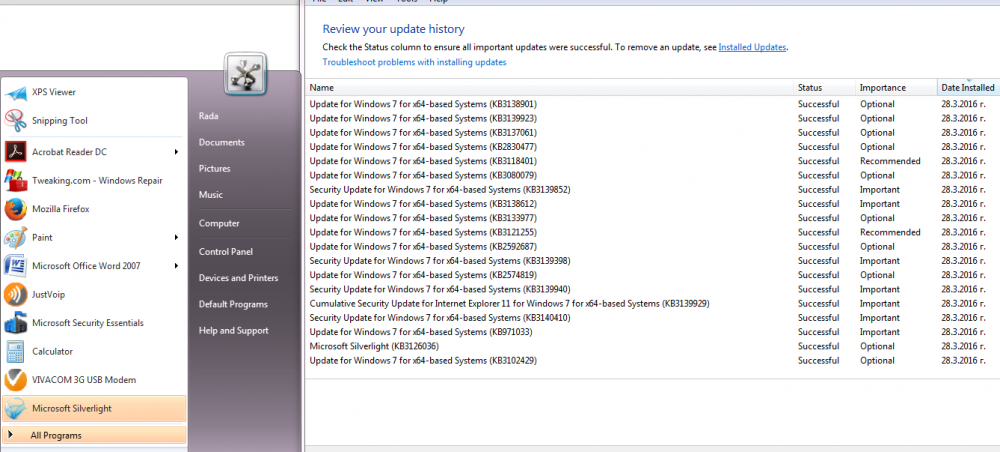1000x452 pixels.
Task: Select update KB3133977 row
Action: pyautogui.click(x=652, y=218)
